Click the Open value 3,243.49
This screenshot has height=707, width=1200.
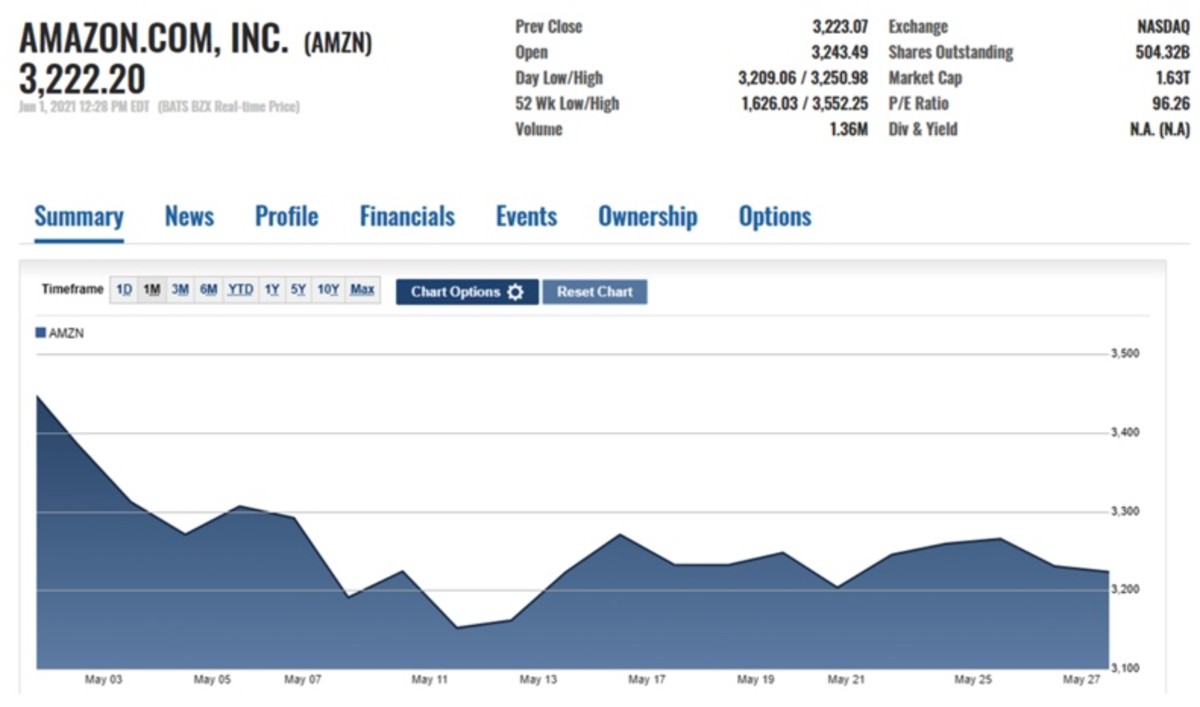tap(840, 53)
